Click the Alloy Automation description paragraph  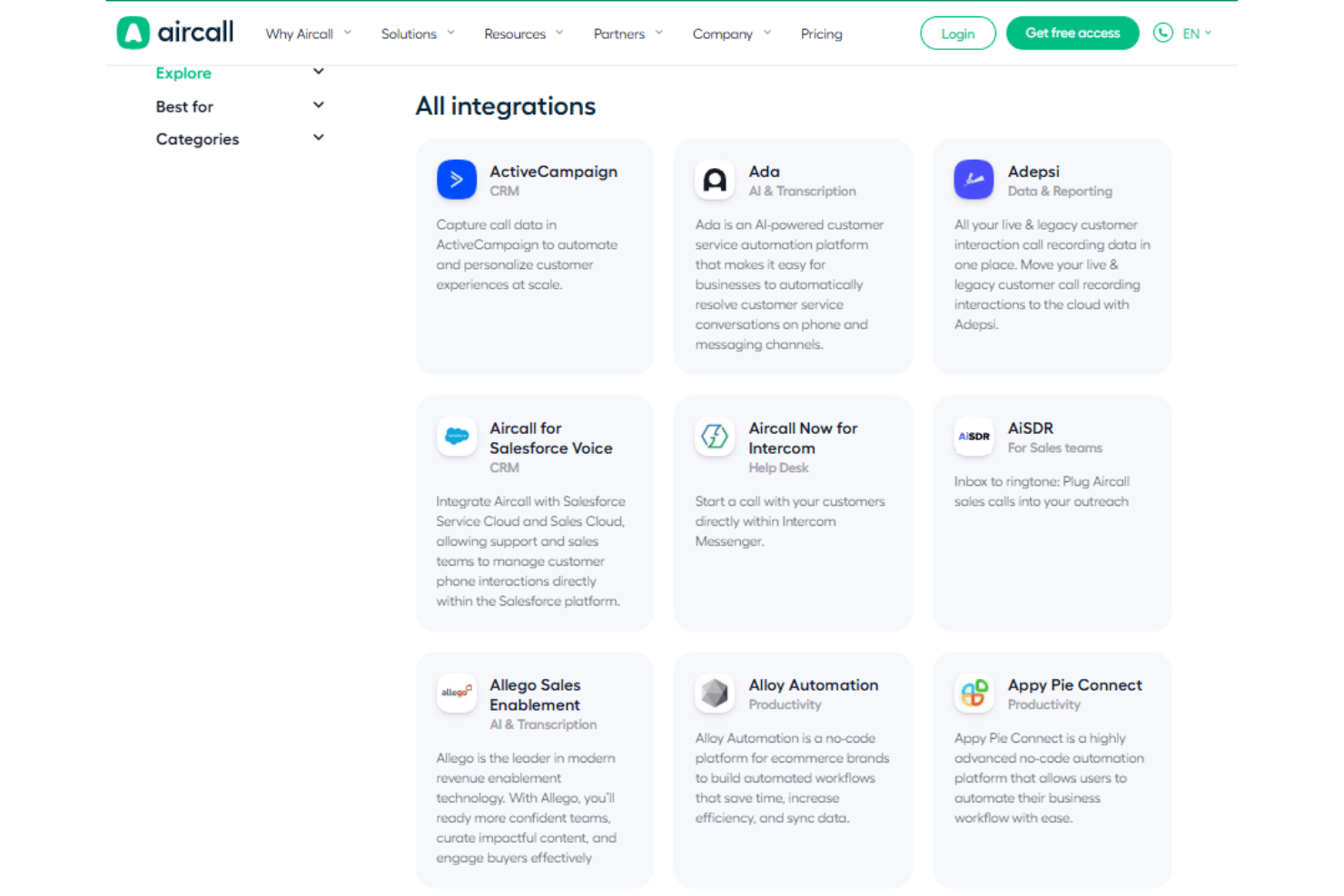coord(792,779)
